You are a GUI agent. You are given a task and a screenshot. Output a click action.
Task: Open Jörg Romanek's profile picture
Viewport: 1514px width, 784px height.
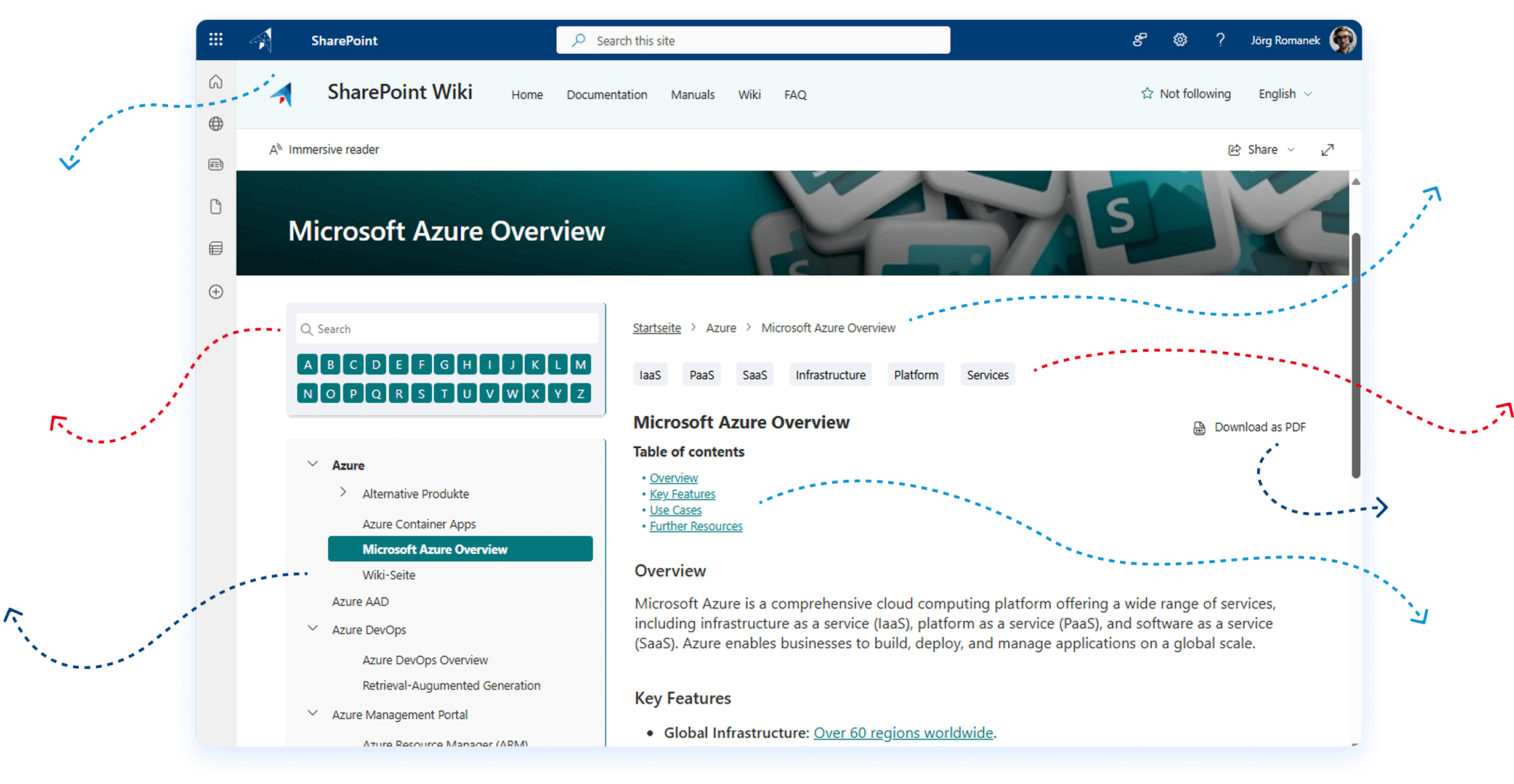click(x=1343, y=40)
